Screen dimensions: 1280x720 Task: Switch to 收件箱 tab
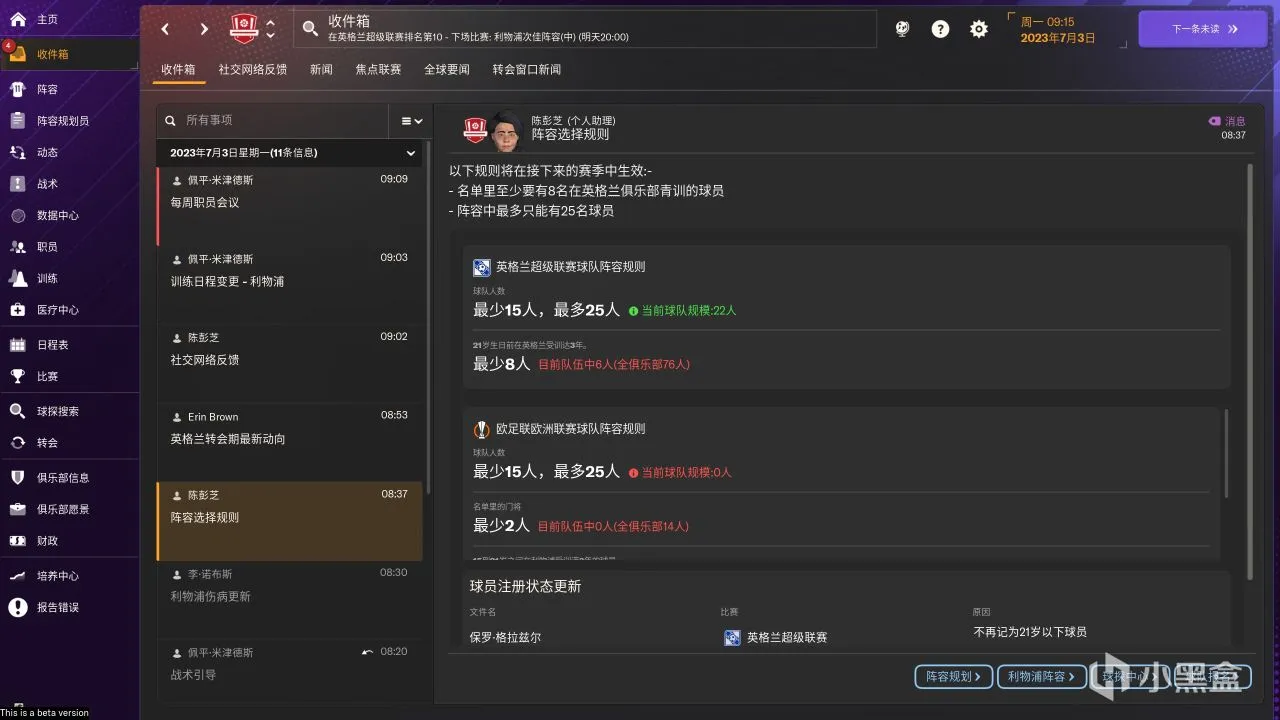click(x=179, y=69)
